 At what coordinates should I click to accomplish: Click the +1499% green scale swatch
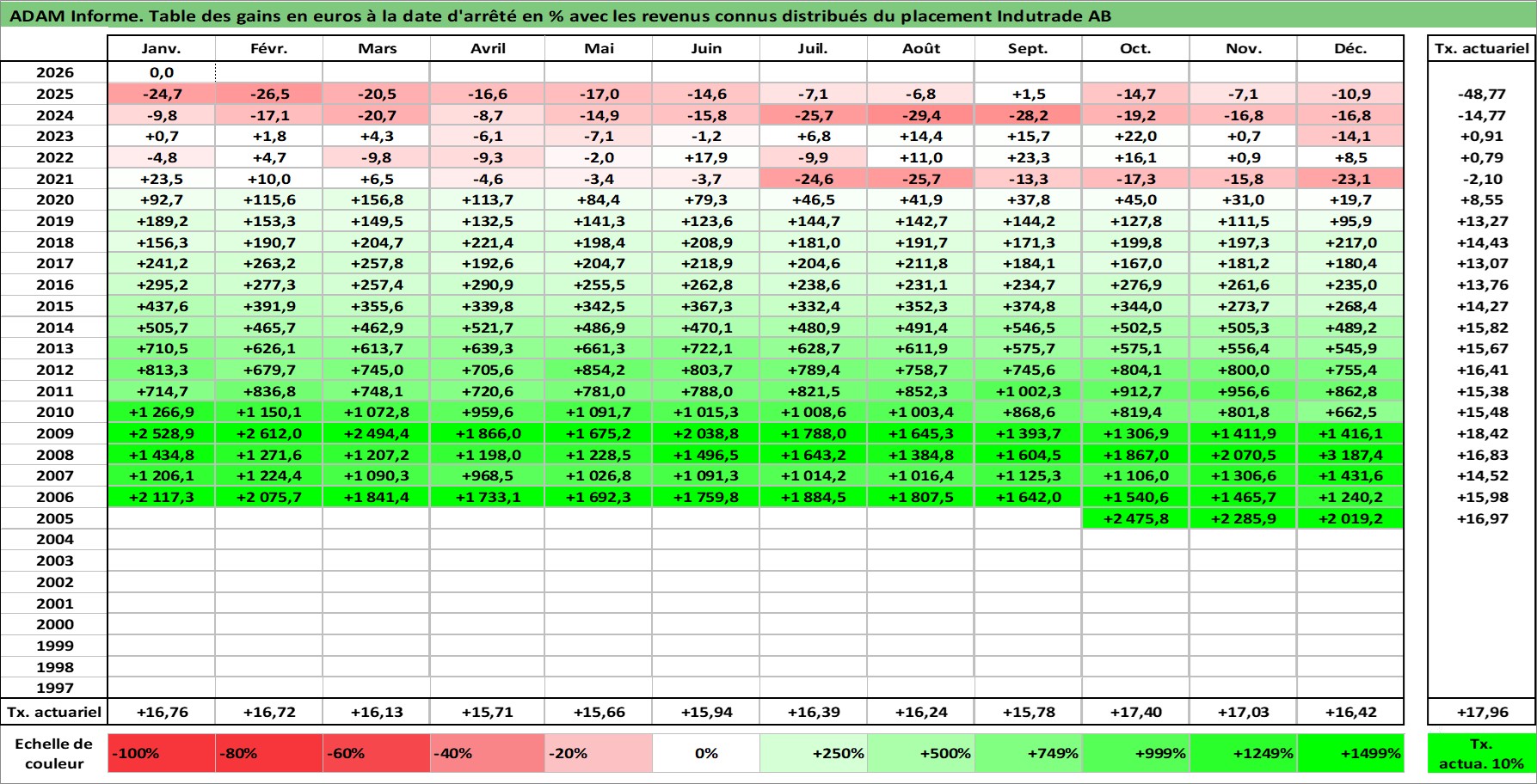[1350, 753]
